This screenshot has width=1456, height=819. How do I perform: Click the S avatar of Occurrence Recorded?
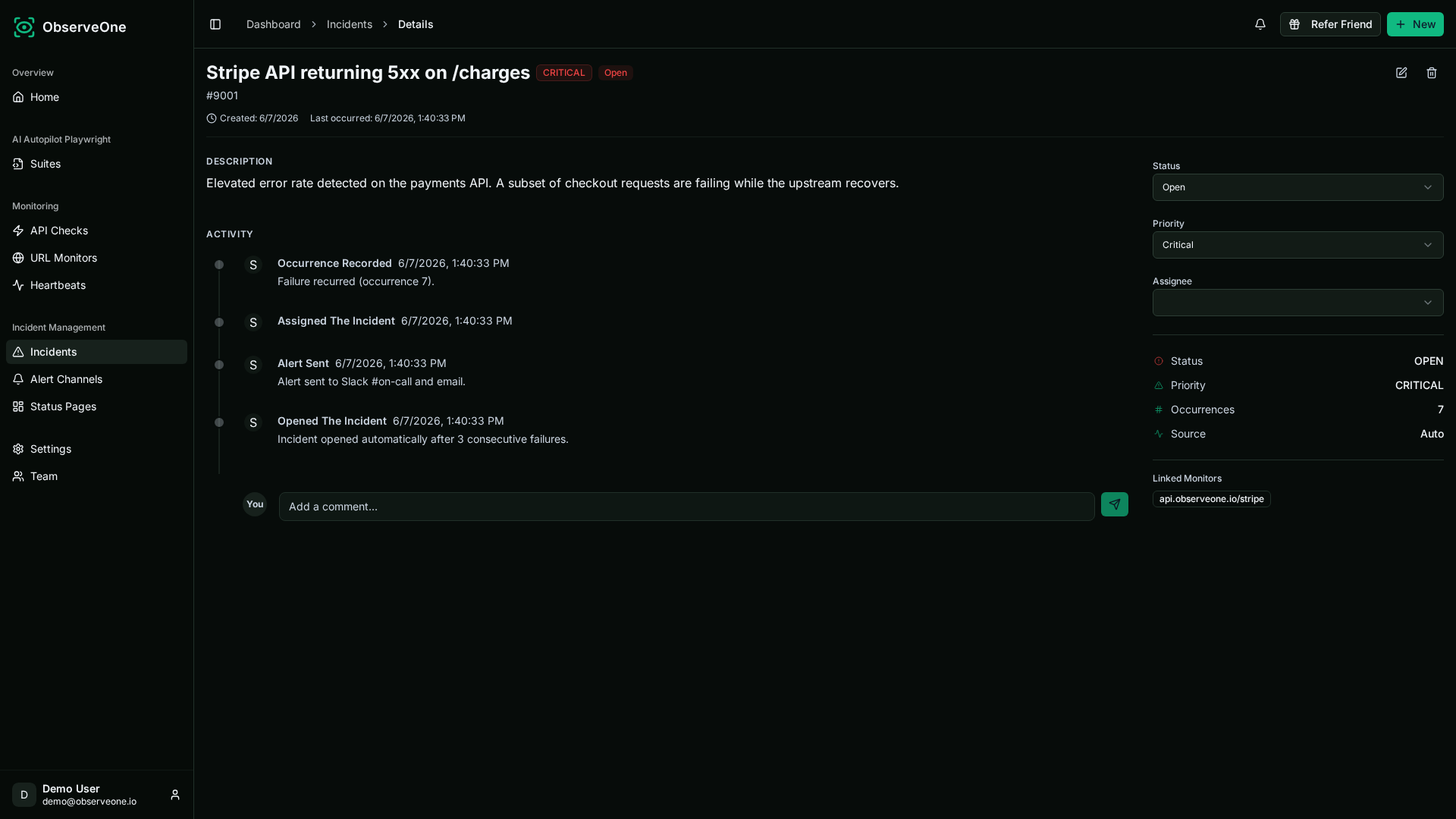253,265
